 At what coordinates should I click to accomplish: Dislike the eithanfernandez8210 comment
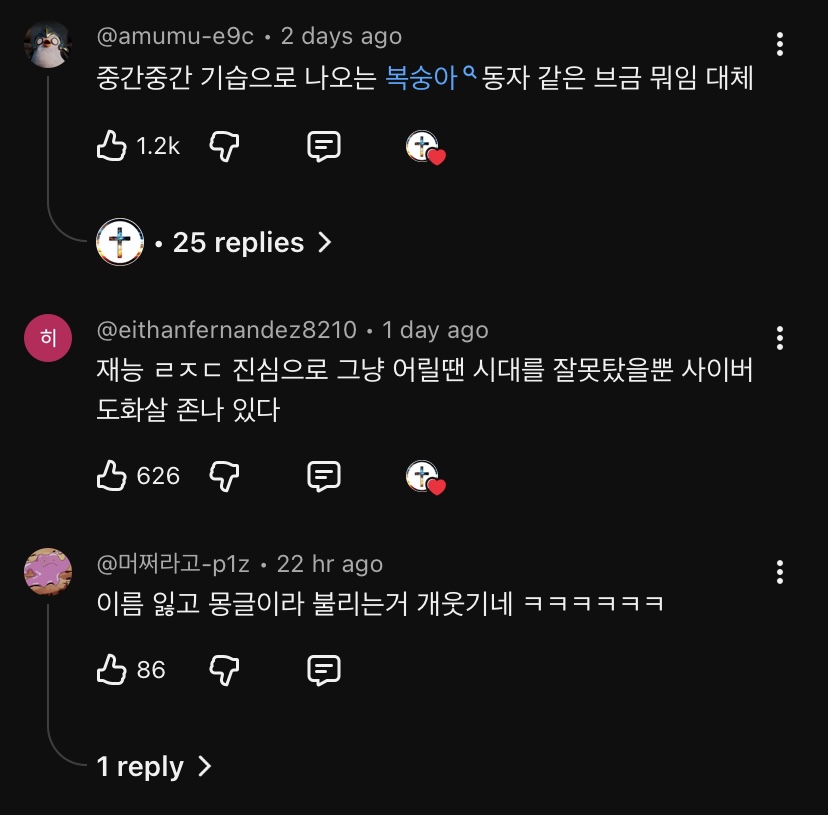(x=224, y=476)
